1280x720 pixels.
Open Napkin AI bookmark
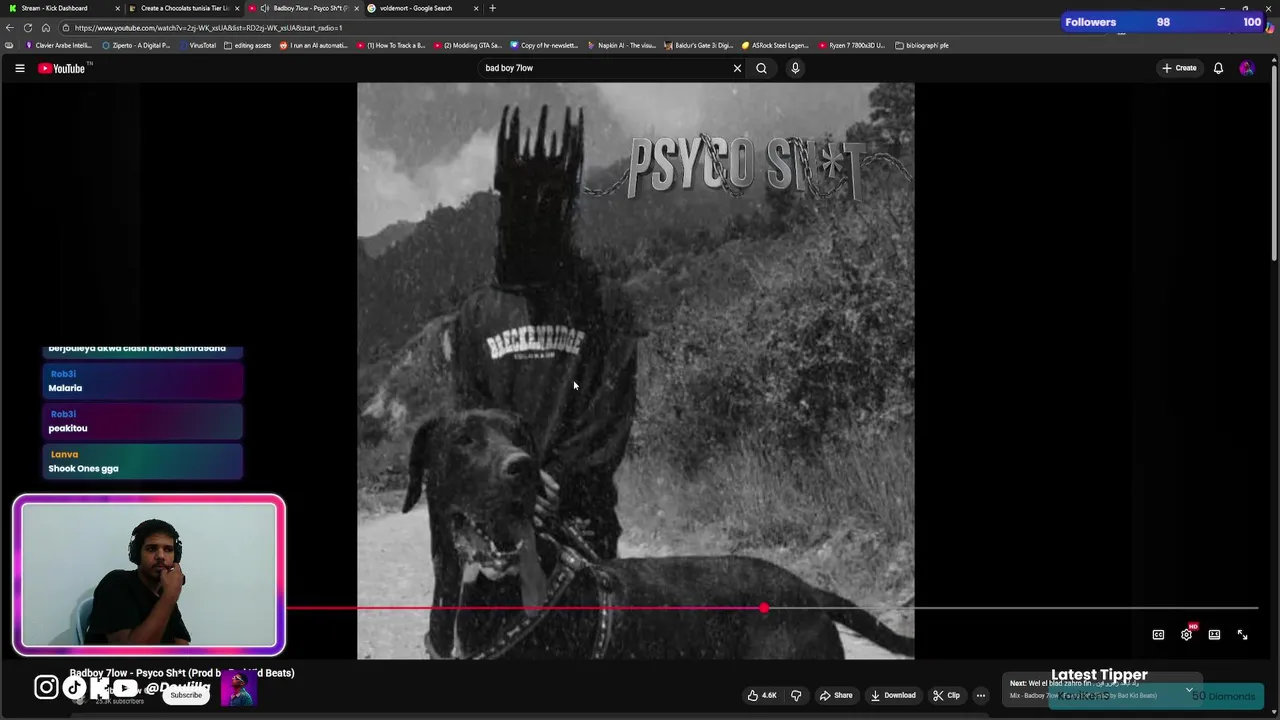click(x=621, y=45)
